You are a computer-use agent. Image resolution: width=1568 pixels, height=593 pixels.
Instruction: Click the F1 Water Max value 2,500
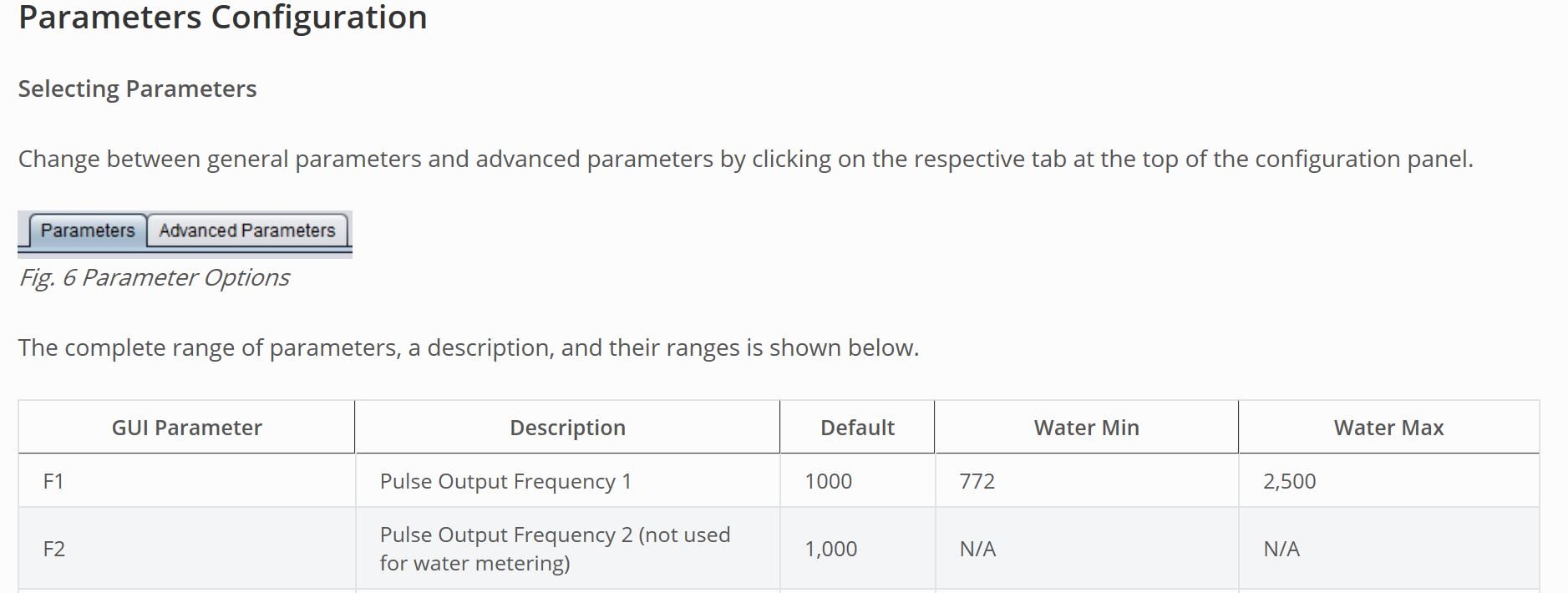[x=1289, y=481]
